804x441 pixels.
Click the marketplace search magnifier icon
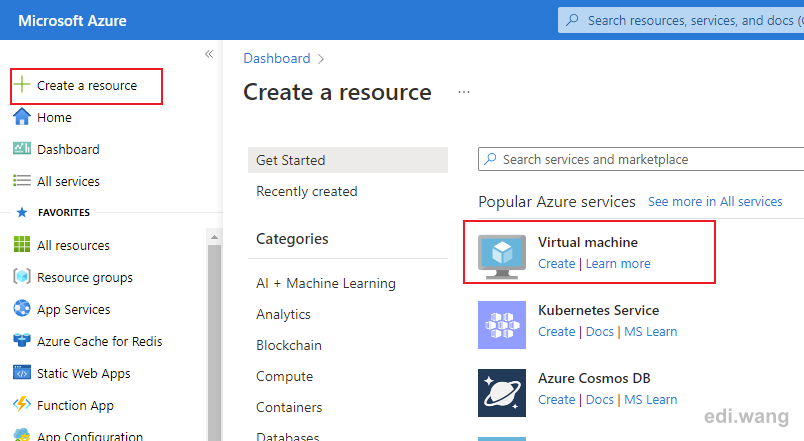490,159
